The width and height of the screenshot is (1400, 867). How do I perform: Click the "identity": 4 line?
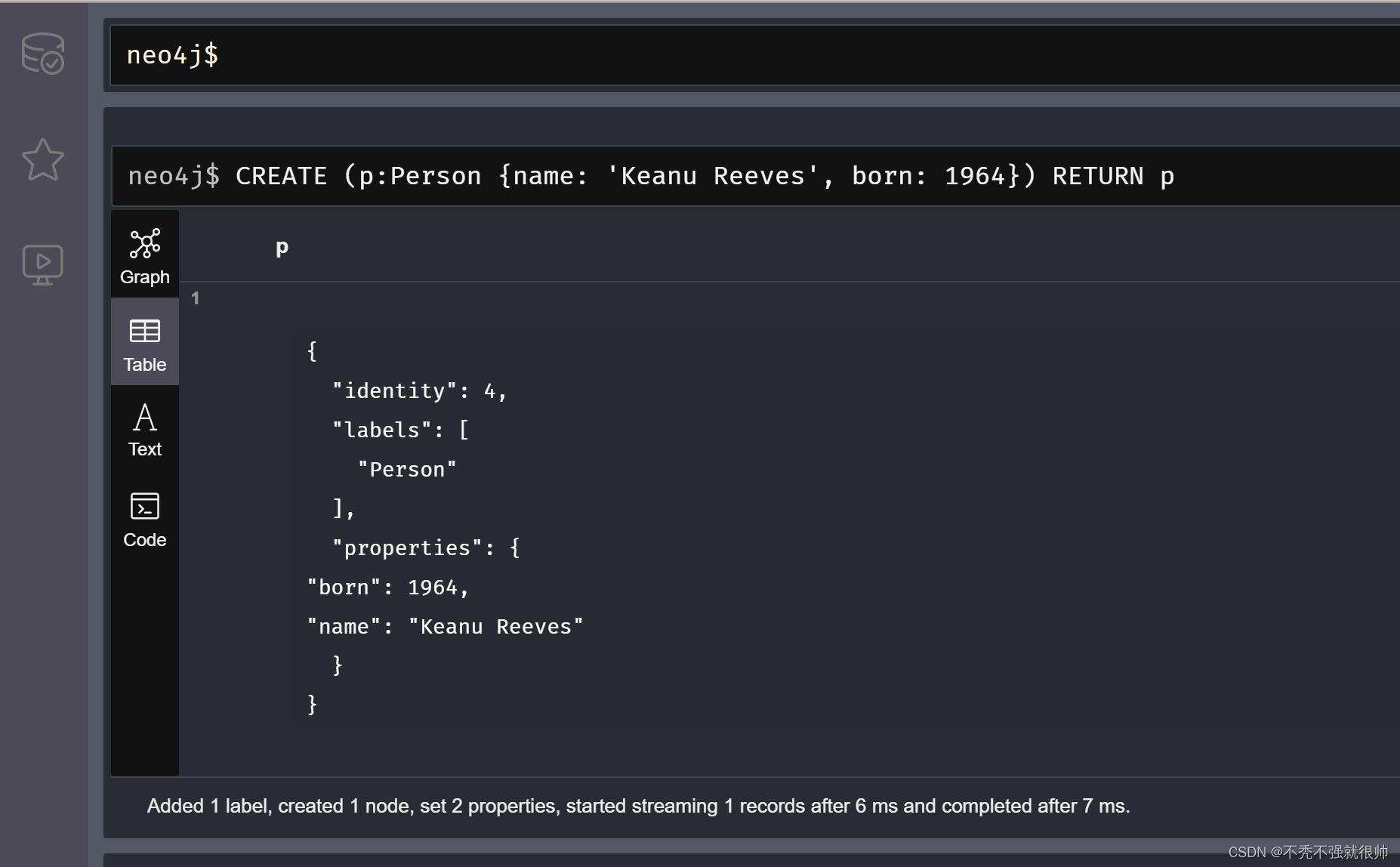419,391
